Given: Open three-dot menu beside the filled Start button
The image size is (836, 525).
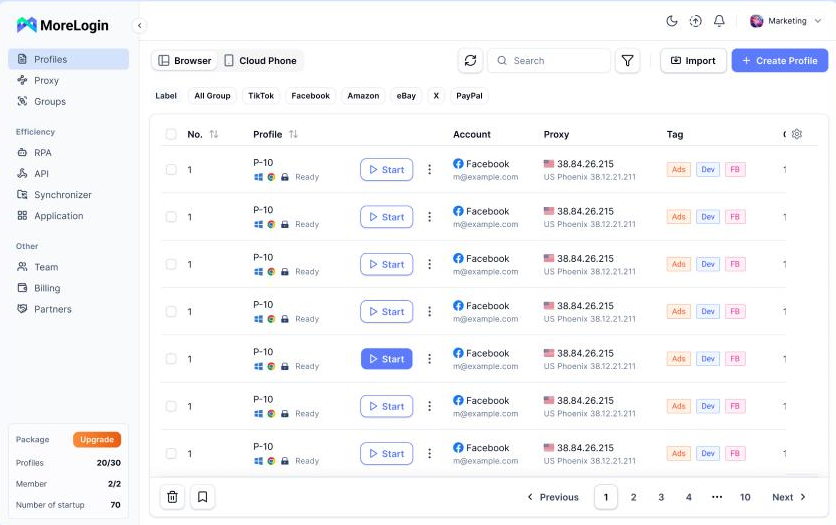Looking at the screenshot, I should 429,359.
